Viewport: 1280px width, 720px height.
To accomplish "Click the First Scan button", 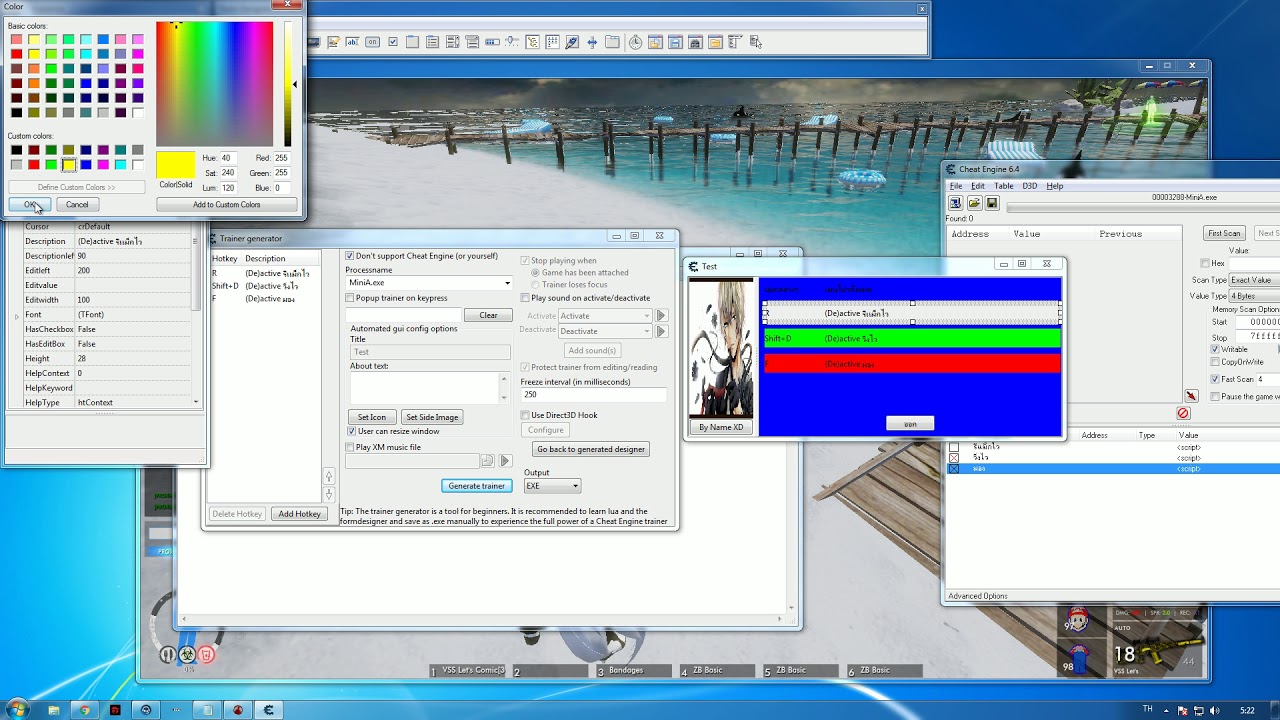I will pyautogui.click(x=1224, y=233).
